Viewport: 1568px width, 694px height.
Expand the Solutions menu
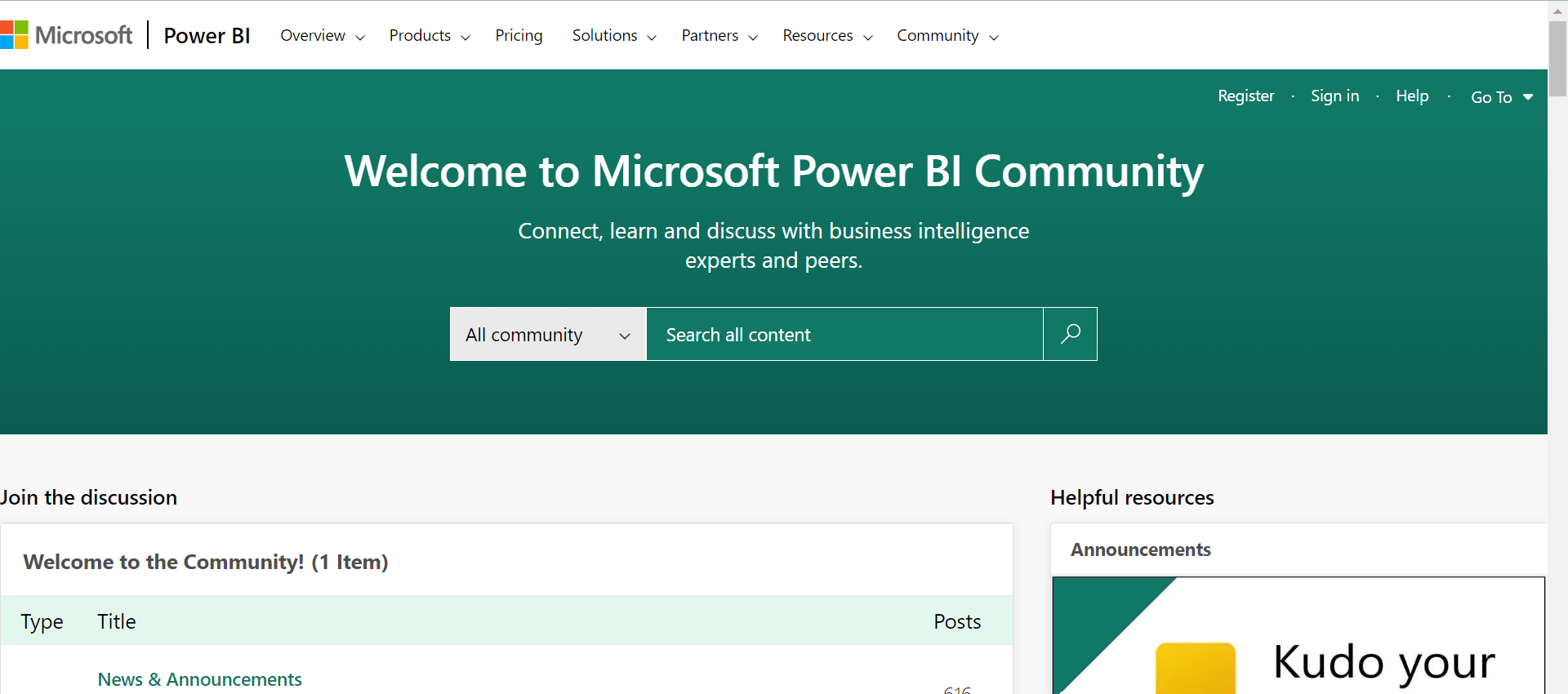click(x=613, y=36)
